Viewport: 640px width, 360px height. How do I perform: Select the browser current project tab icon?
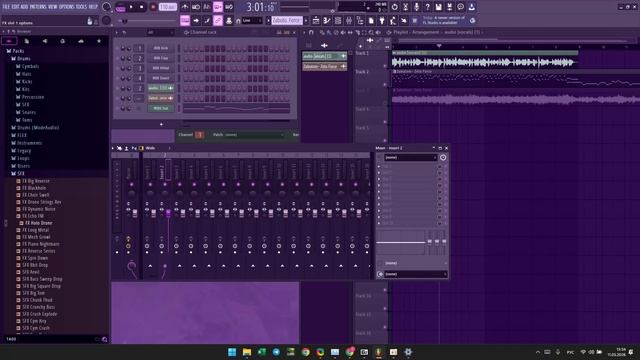[x=27, y=41]
